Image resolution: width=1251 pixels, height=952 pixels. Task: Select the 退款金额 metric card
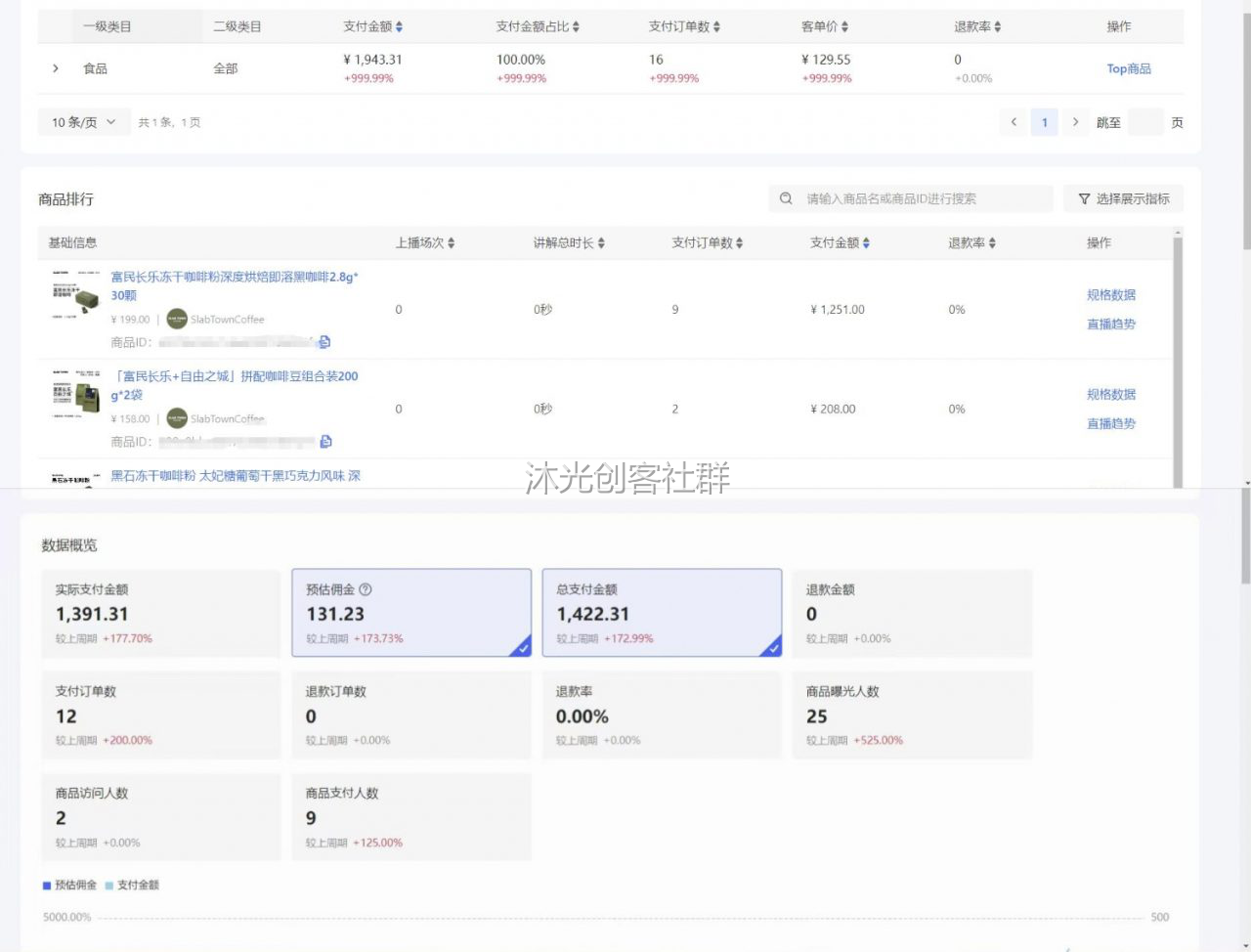pos(912,614)
